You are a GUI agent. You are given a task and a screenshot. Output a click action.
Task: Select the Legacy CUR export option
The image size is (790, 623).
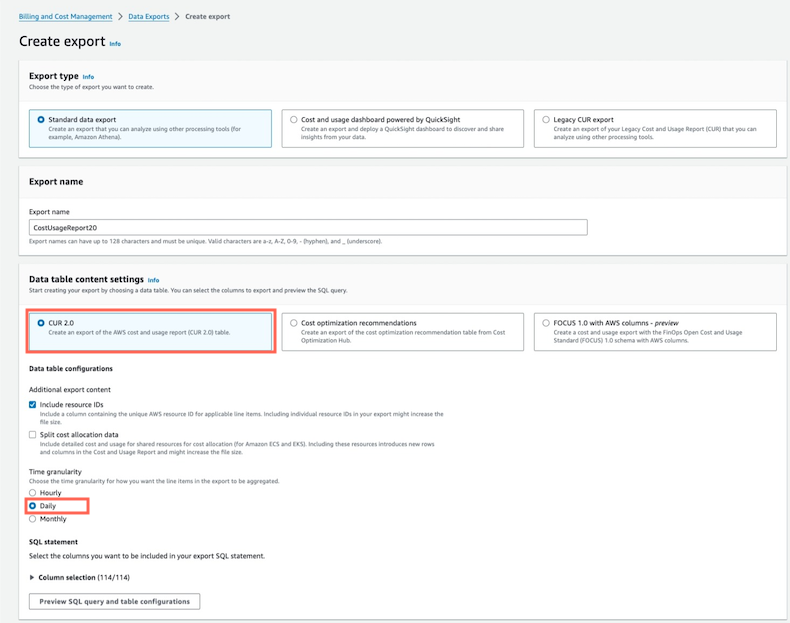point(546,120)
